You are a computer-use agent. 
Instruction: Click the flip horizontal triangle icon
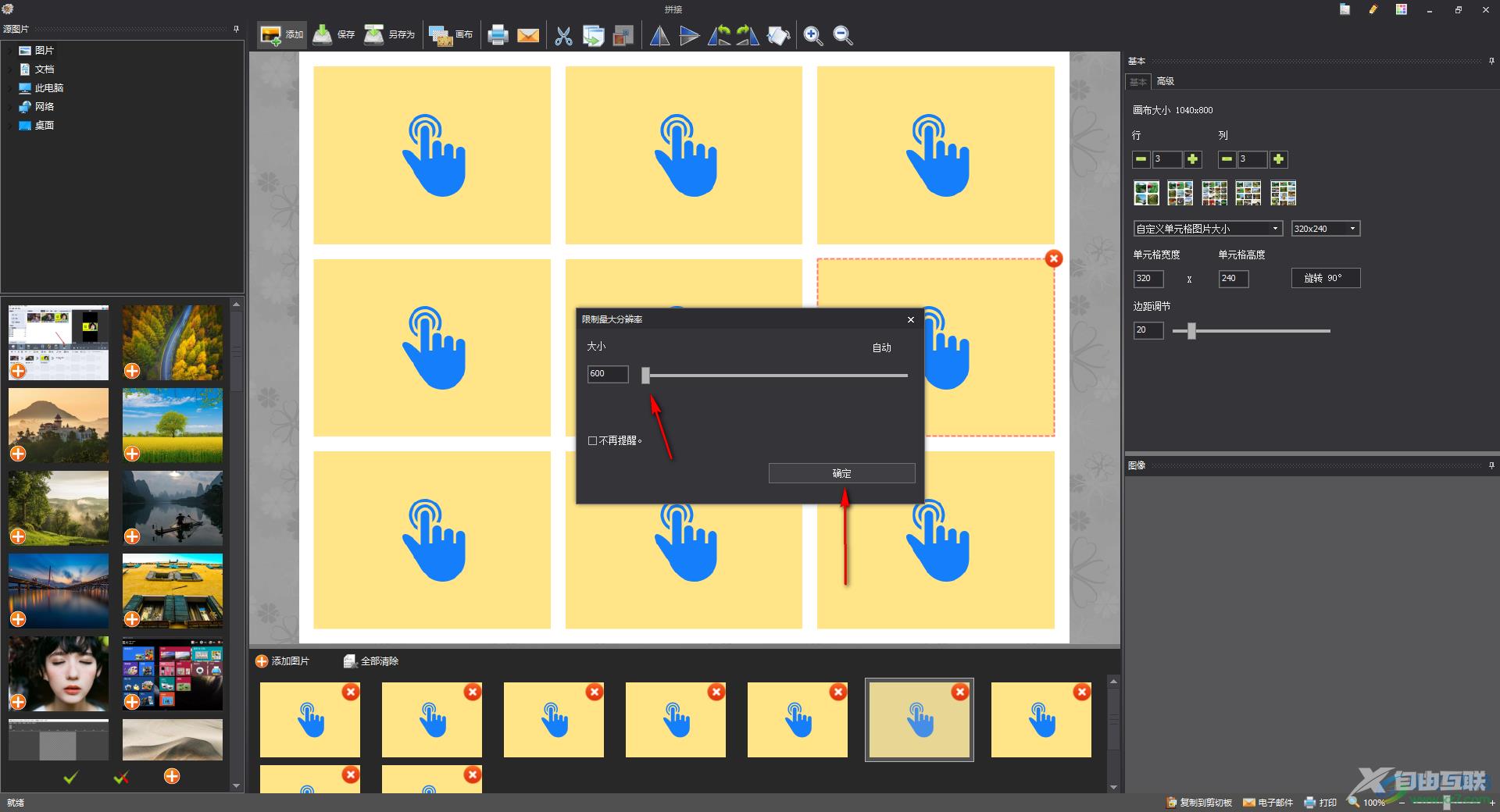(x=659, y=36)
